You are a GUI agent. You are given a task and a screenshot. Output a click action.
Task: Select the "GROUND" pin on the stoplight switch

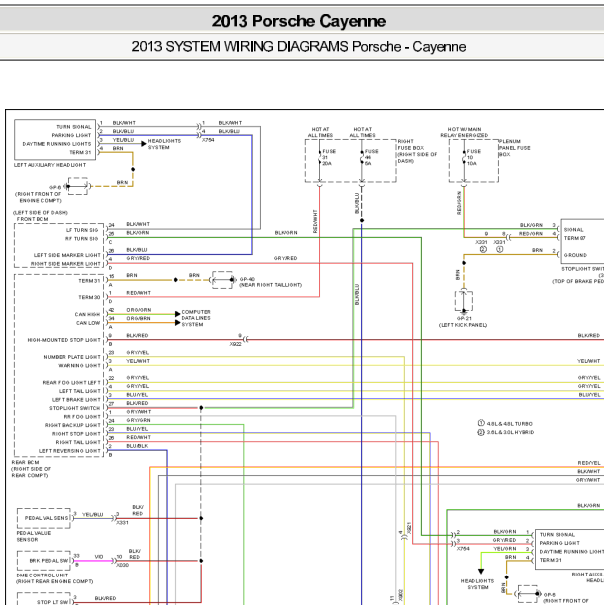click(x=575, y=255)
